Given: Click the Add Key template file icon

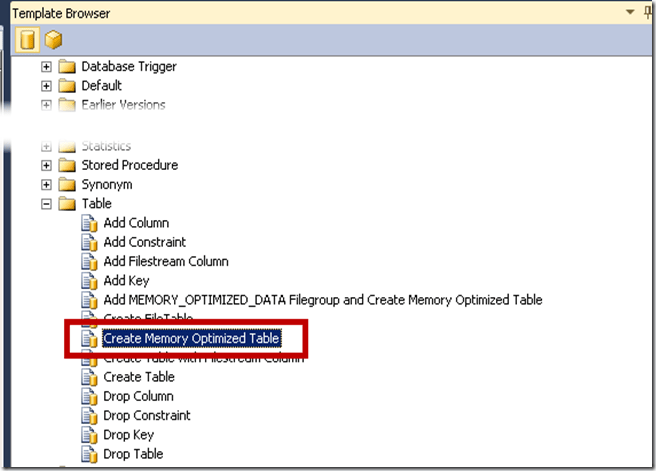Looking at the screenshot, I should coord(90,281).
